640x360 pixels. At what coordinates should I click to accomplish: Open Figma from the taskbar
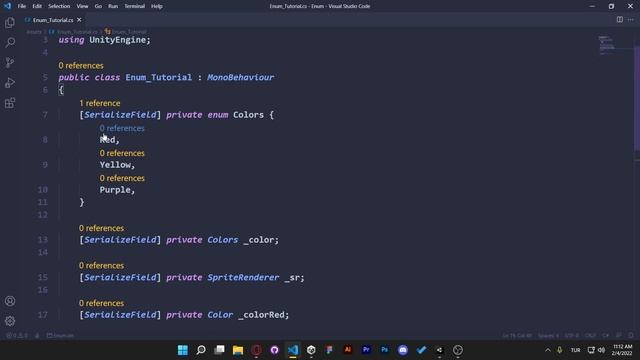[x=329, y=350]
